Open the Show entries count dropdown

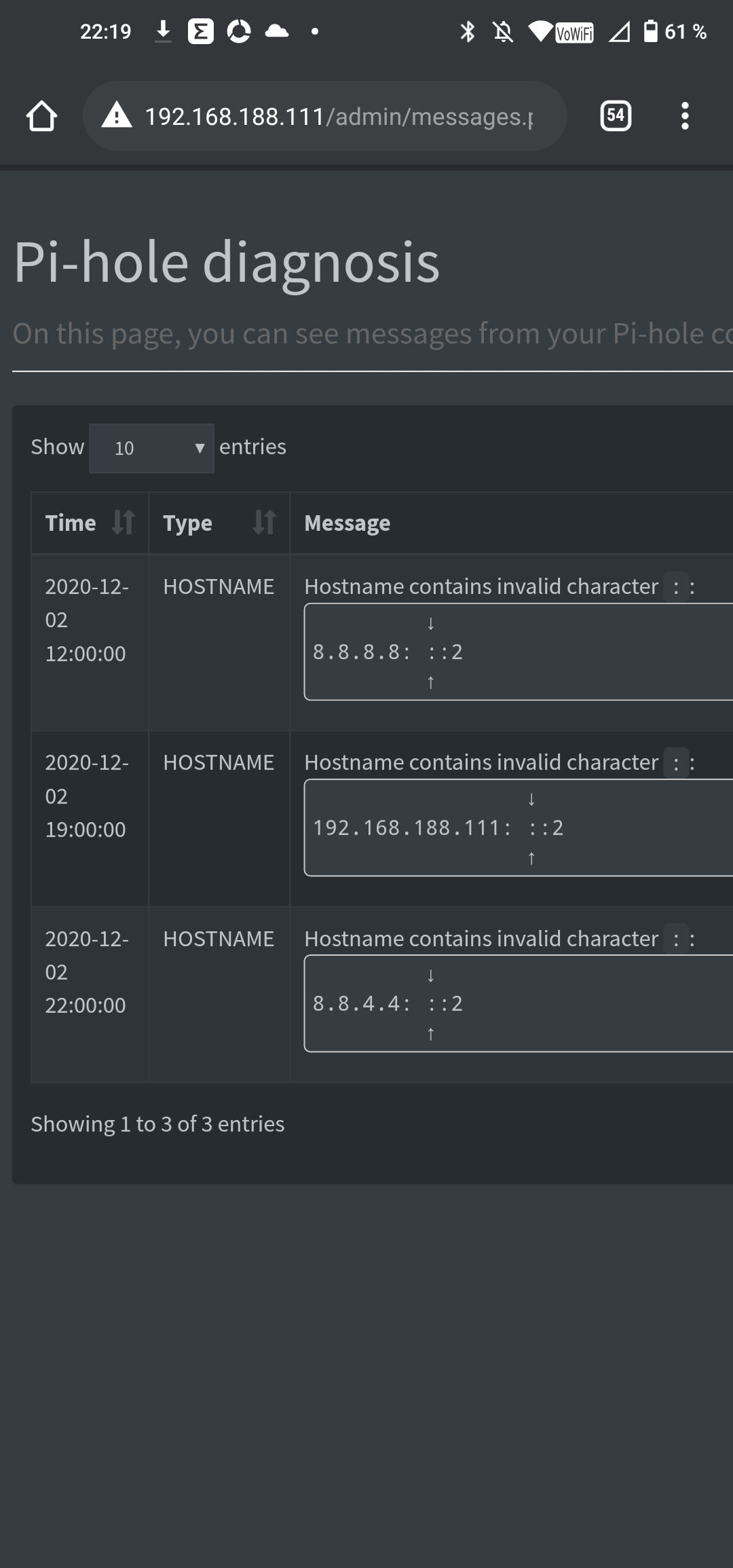pyautogui.click(x=151, y=448)
